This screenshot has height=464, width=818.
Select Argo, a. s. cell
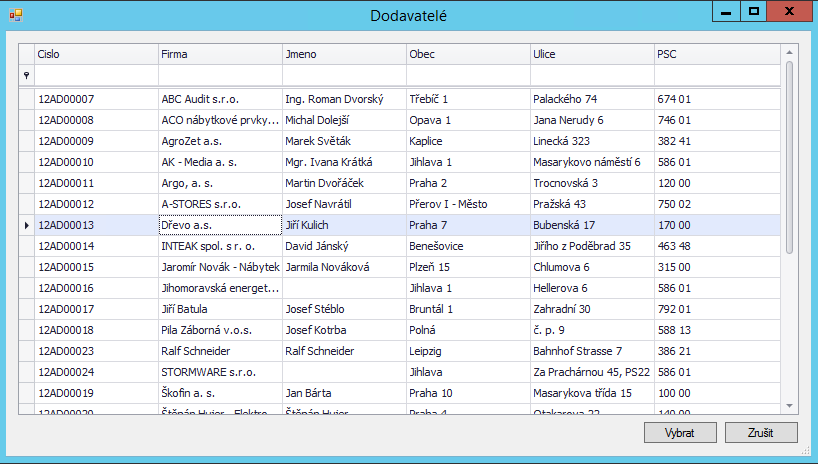(x=220, y=183)
